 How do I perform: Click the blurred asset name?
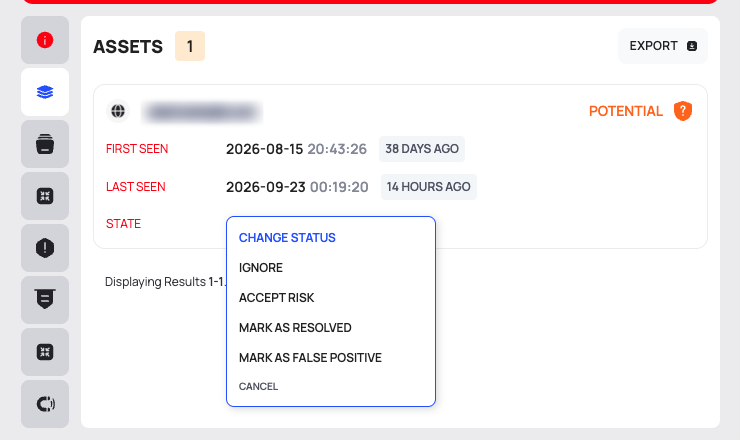click(202, 112)
